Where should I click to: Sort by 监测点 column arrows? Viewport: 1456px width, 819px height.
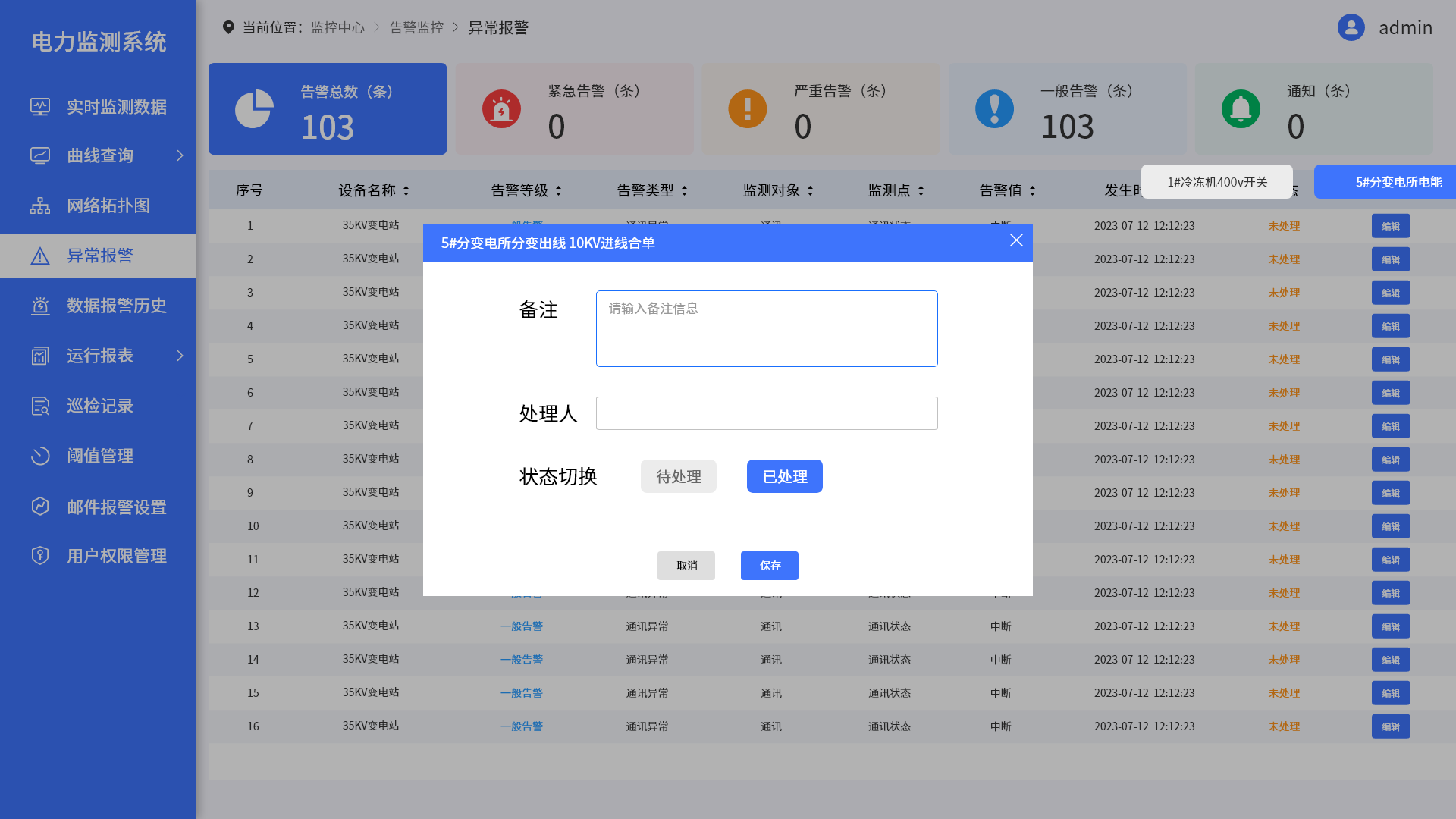pyautogui.click(x=921, y=191)
